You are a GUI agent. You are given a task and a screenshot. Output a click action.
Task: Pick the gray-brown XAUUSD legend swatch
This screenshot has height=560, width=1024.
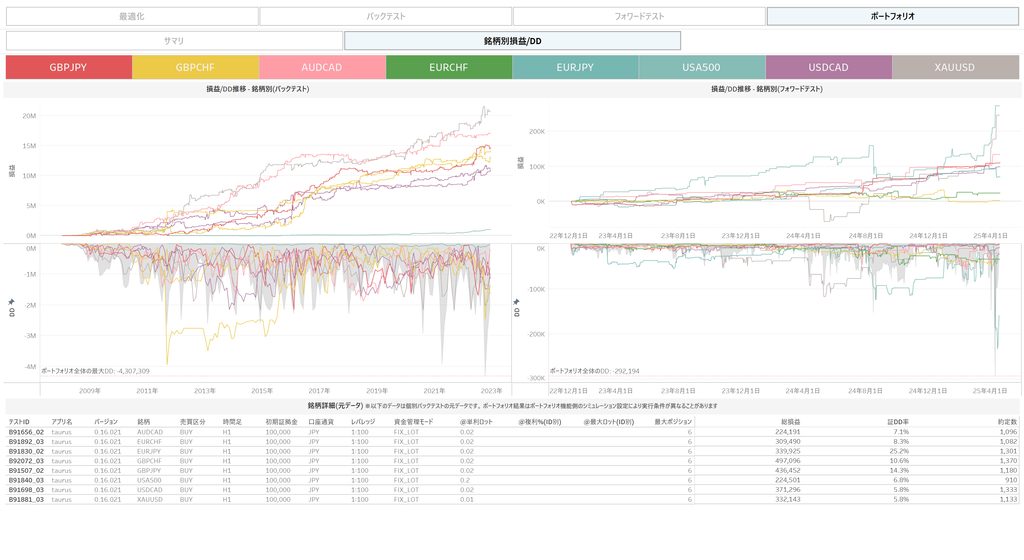tap(955, 67)
